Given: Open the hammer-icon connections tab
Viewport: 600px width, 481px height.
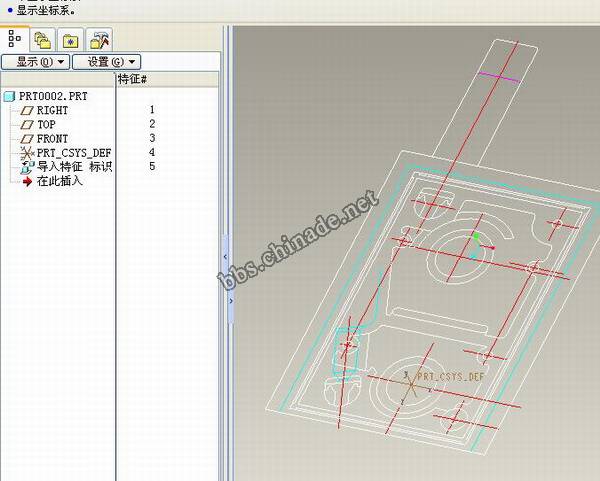Looking at the screenshot, I should tap(99, 39).
